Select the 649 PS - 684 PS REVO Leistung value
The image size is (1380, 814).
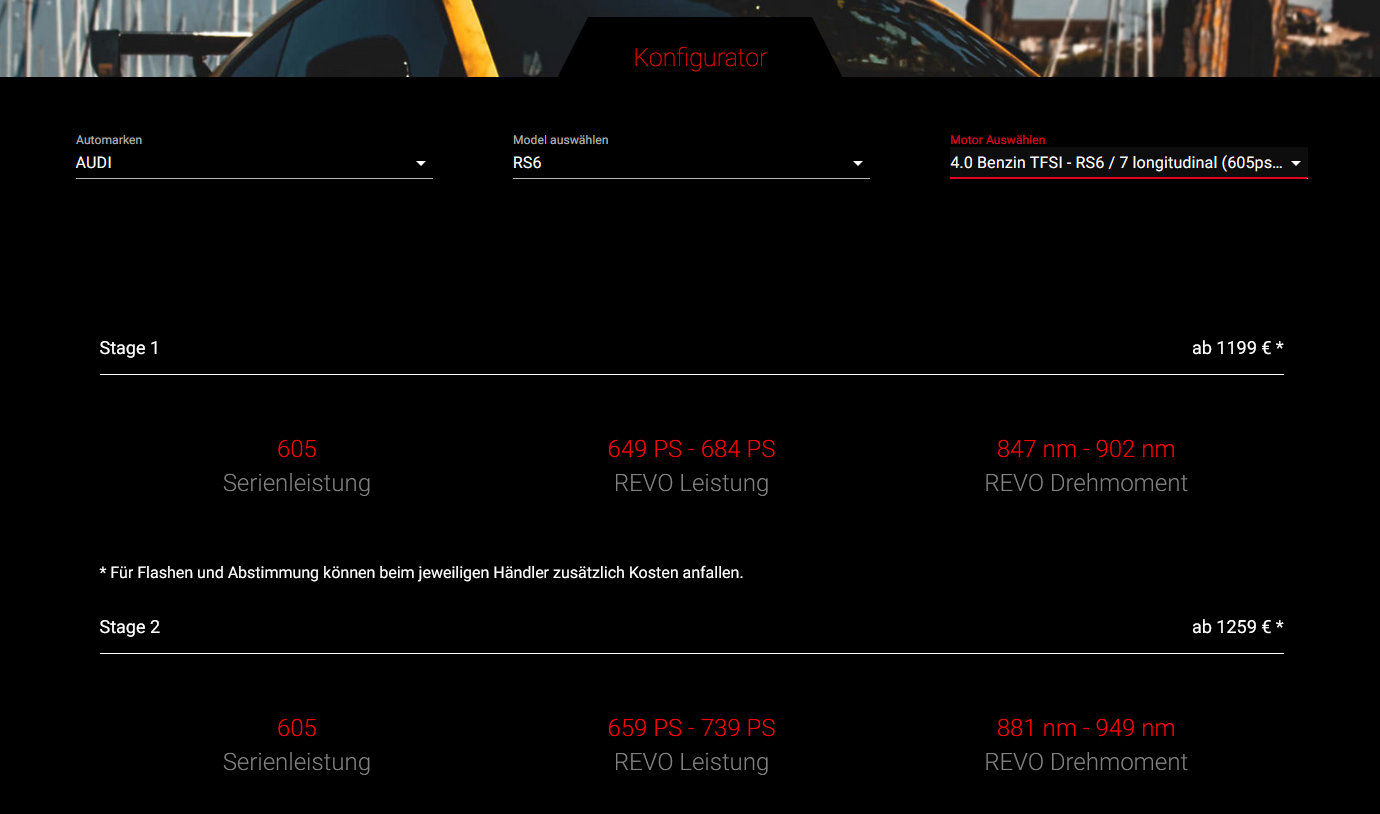pos(691,449)
